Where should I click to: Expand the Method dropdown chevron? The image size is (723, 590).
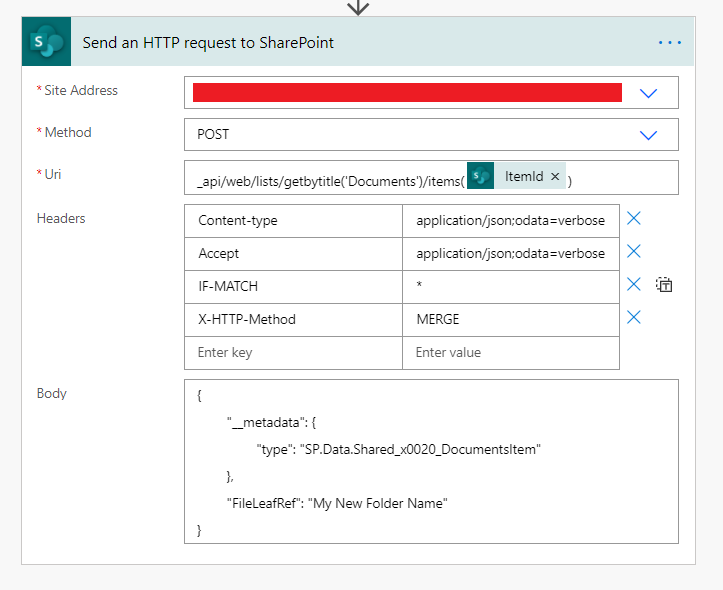(648, 135)
